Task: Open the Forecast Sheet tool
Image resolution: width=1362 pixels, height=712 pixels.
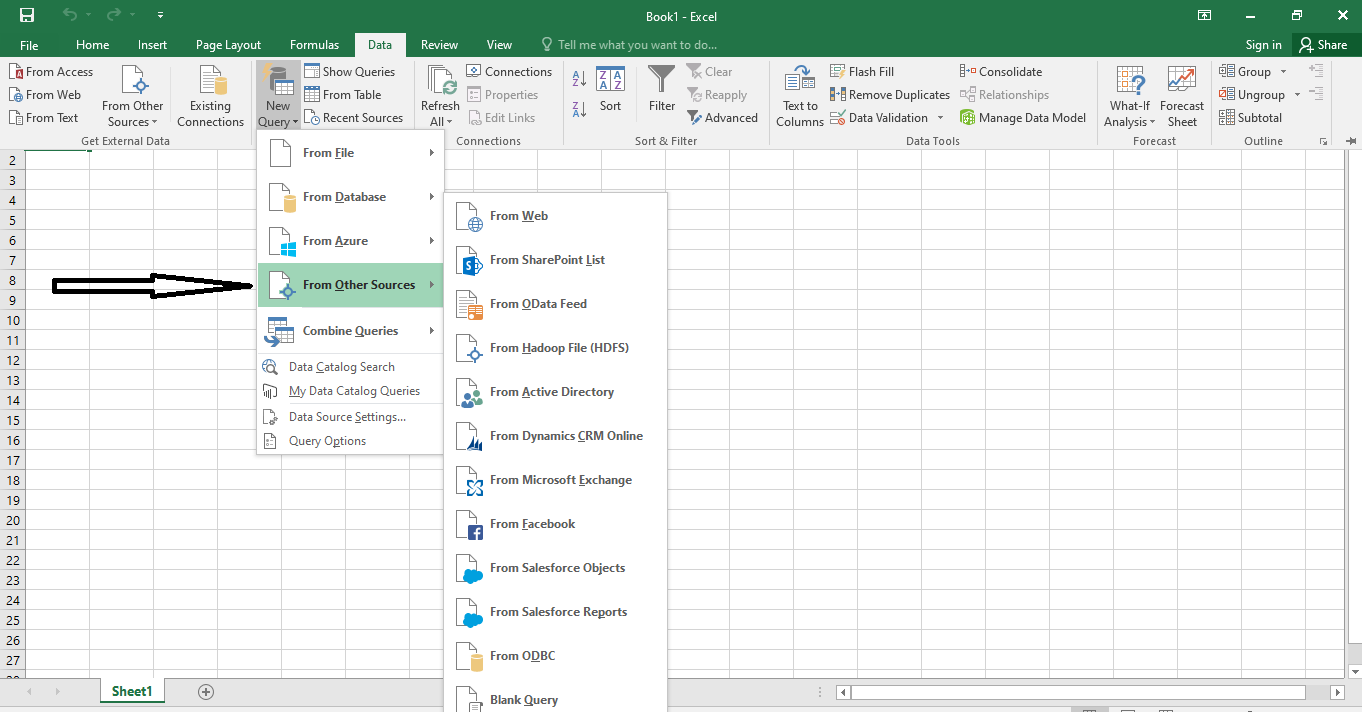Action: (1182, 94)
